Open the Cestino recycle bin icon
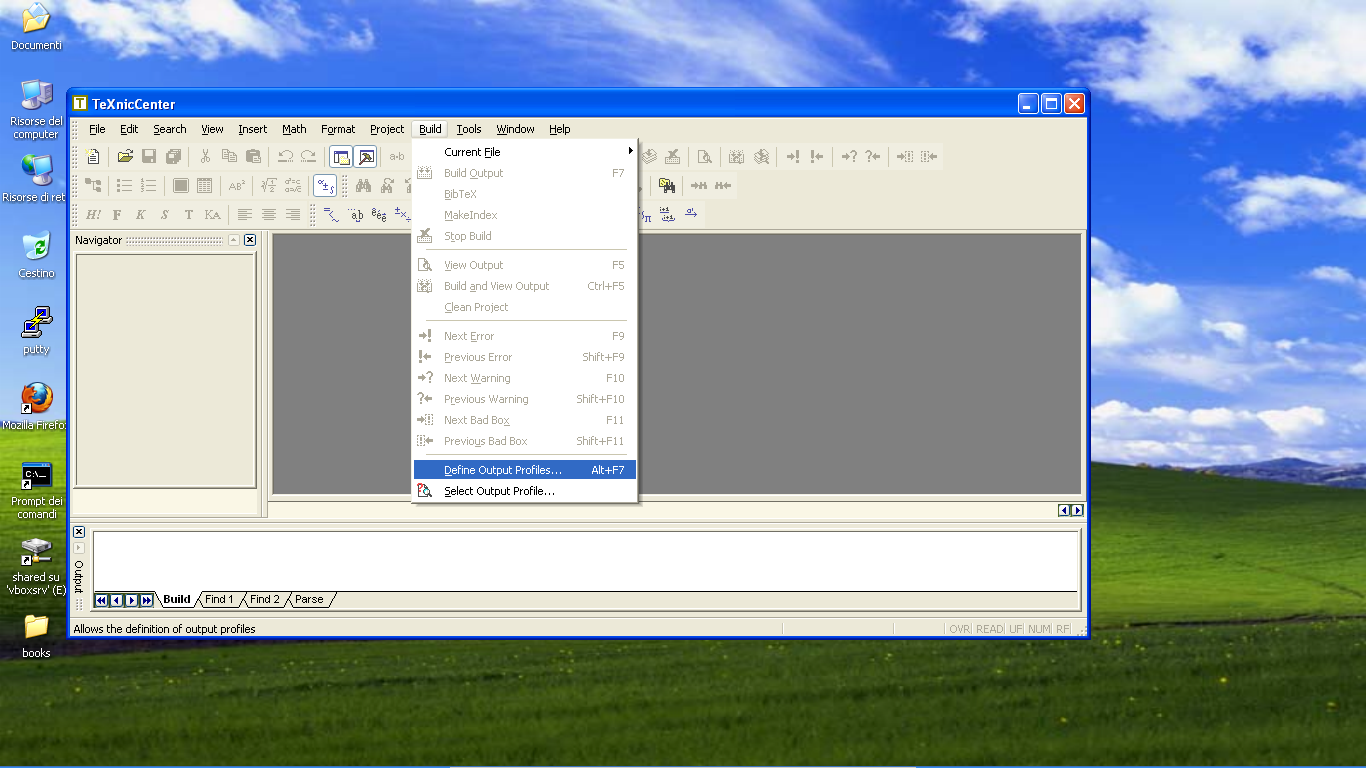 pyautogui.click(x=36, y=255)
